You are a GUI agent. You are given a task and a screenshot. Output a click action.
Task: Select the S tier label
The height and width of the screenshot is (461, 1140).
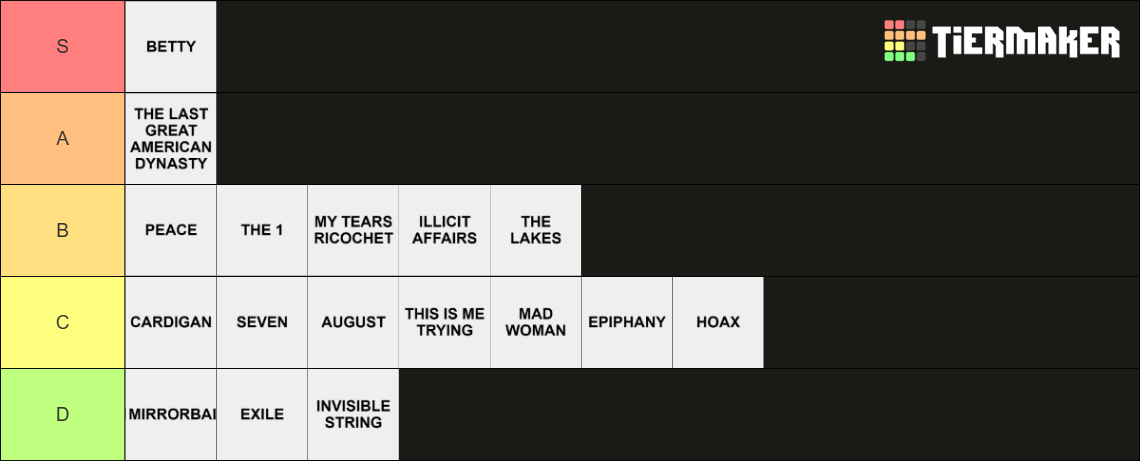click(63, 47)
